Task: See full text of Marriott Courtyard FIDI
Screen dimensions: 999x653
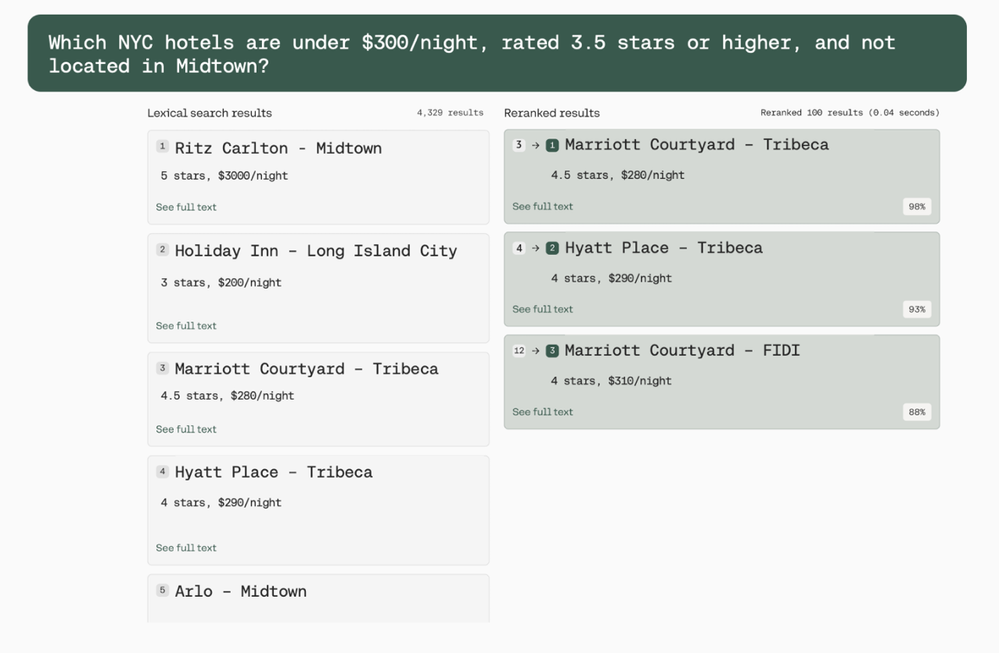Action: (543, 412)
